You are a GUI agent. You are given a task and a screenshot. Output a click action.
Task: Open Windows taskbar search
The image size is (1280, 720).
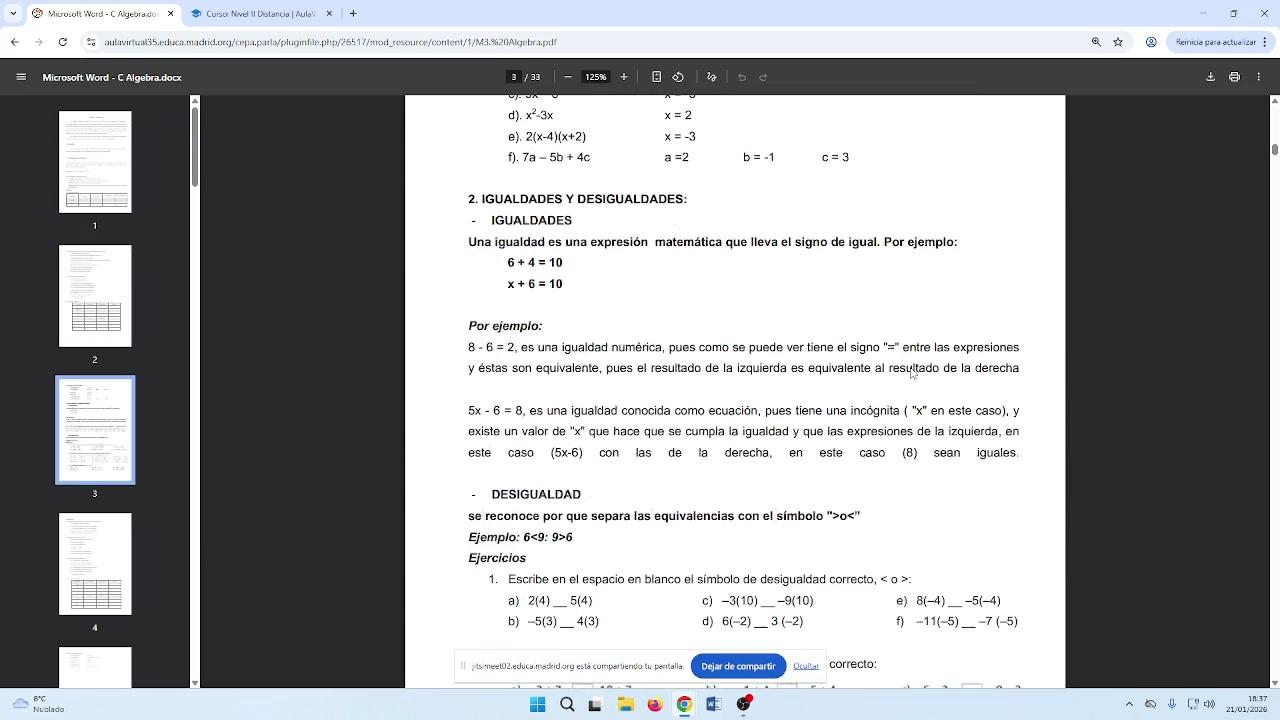pyautogui.click(x=567, y=704)
